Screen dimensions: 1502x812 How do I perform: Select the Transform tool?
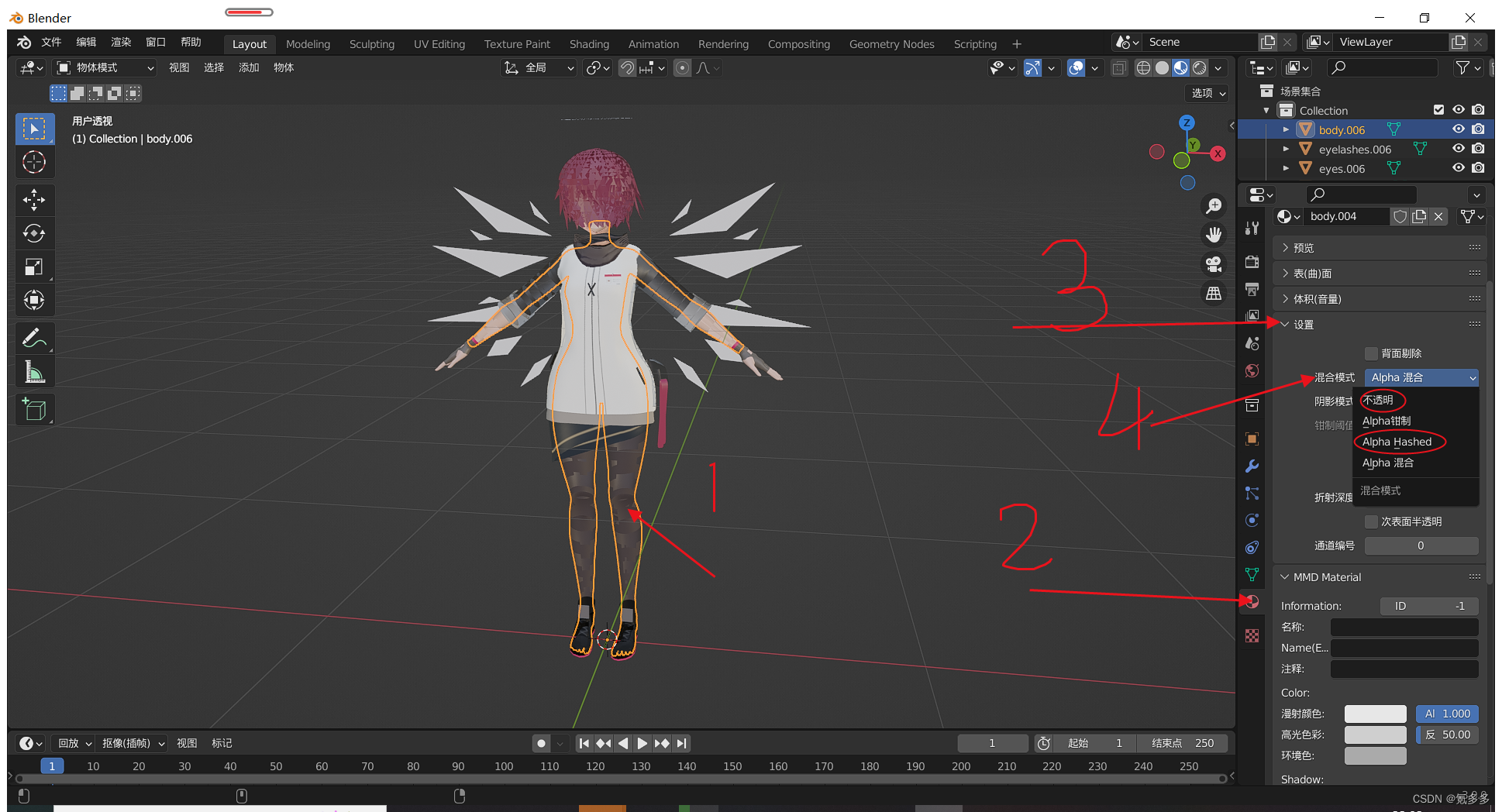coord(34,300)
